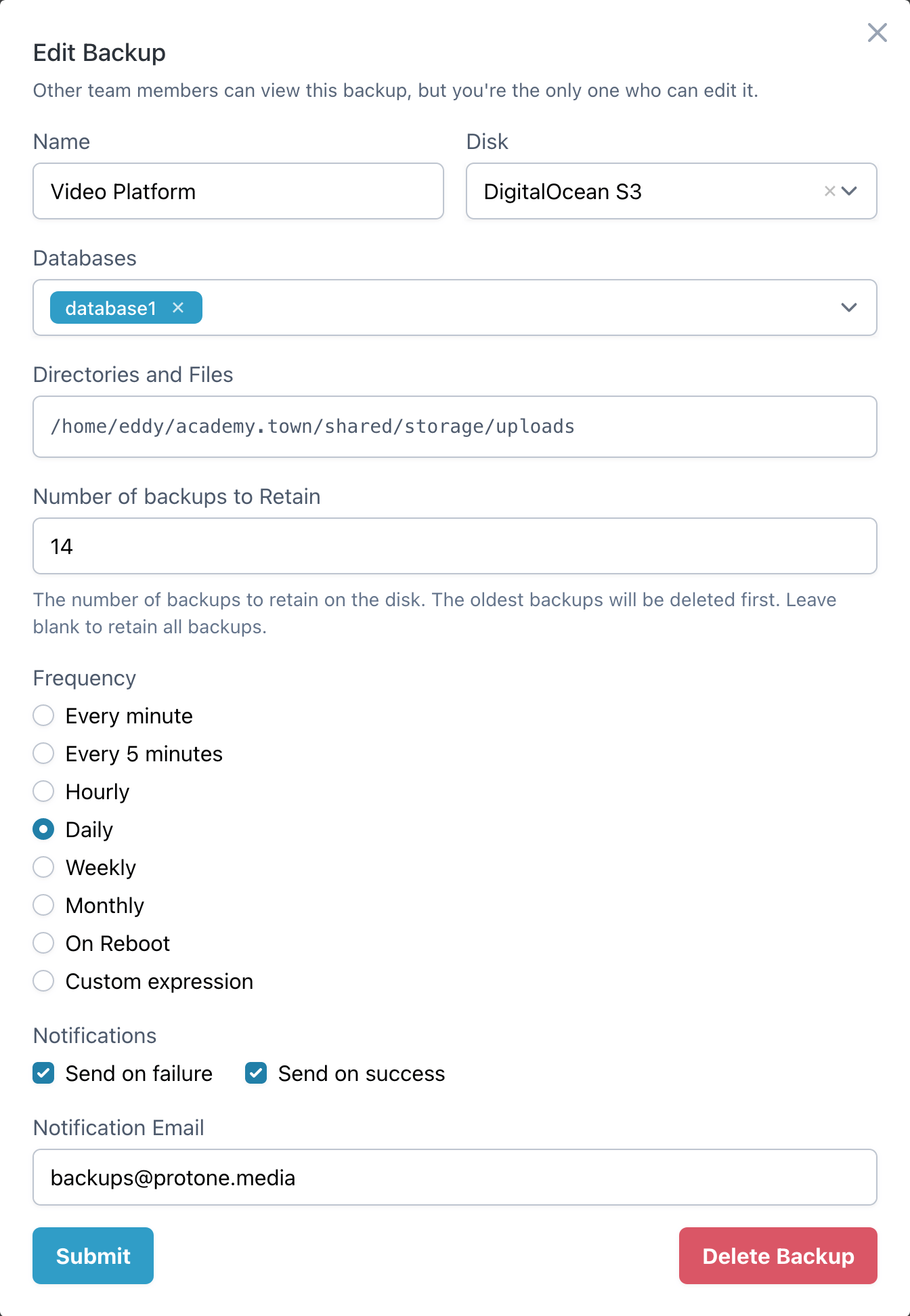Uncheck Send on success
The image size is (910, 1316).
point(255,1073)
